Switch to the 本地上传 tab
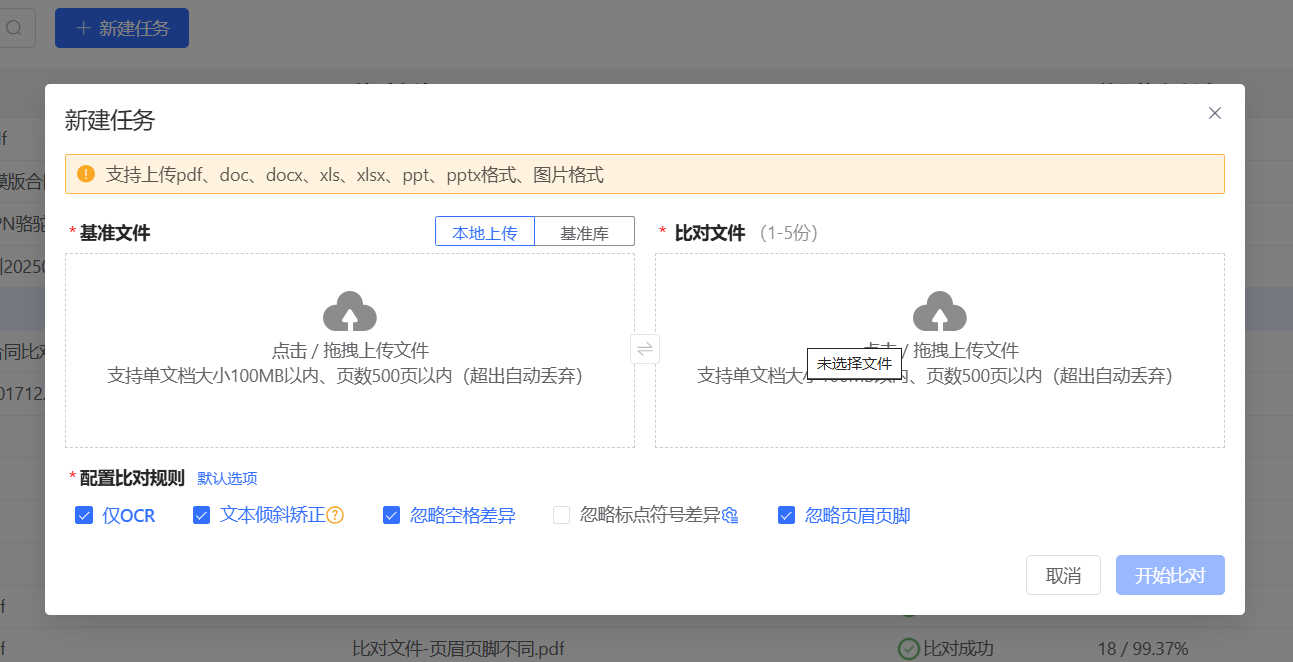 (x=485, y=232)
